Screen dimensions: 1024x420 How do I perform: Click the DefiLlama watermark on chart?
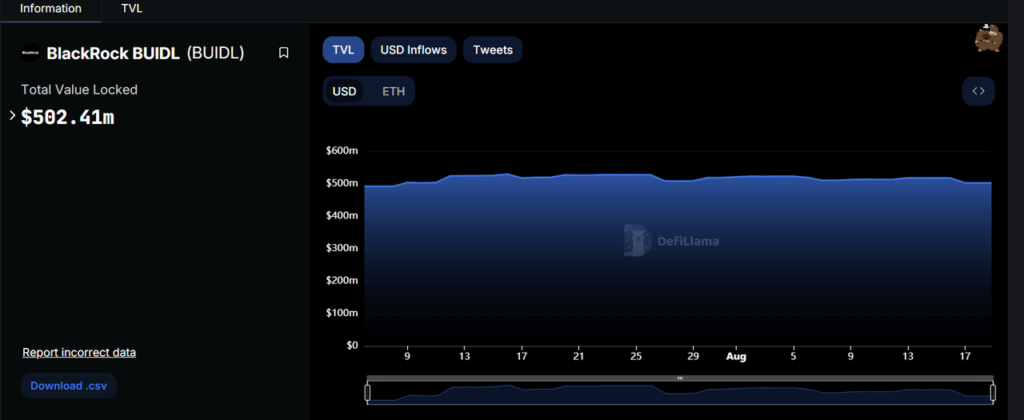pos(671,241)
